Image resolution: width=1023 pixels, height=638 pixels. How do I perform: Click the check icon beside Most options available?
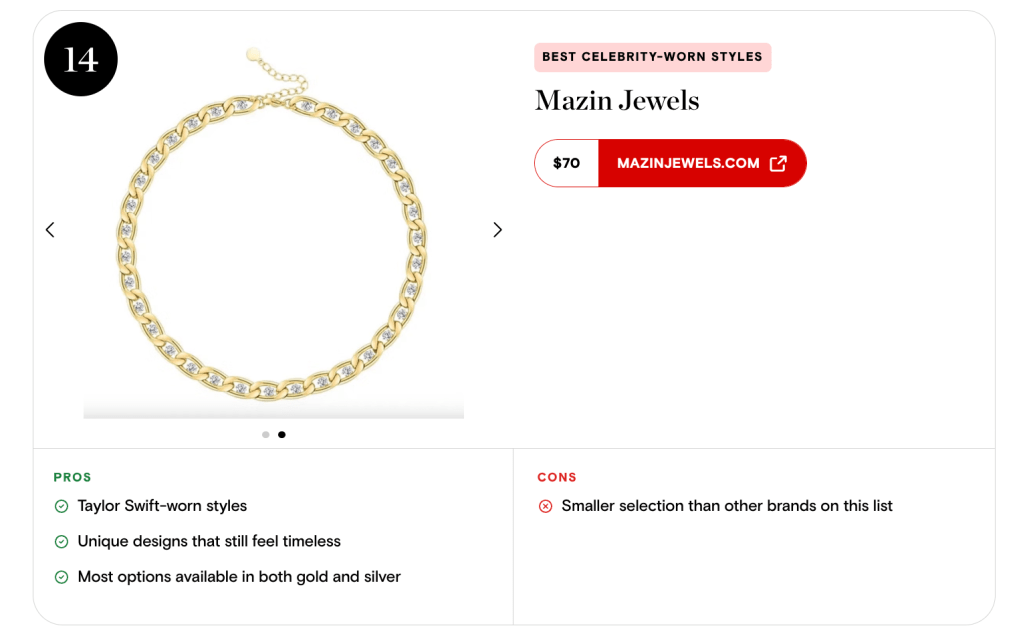click(x=61, y=577)
